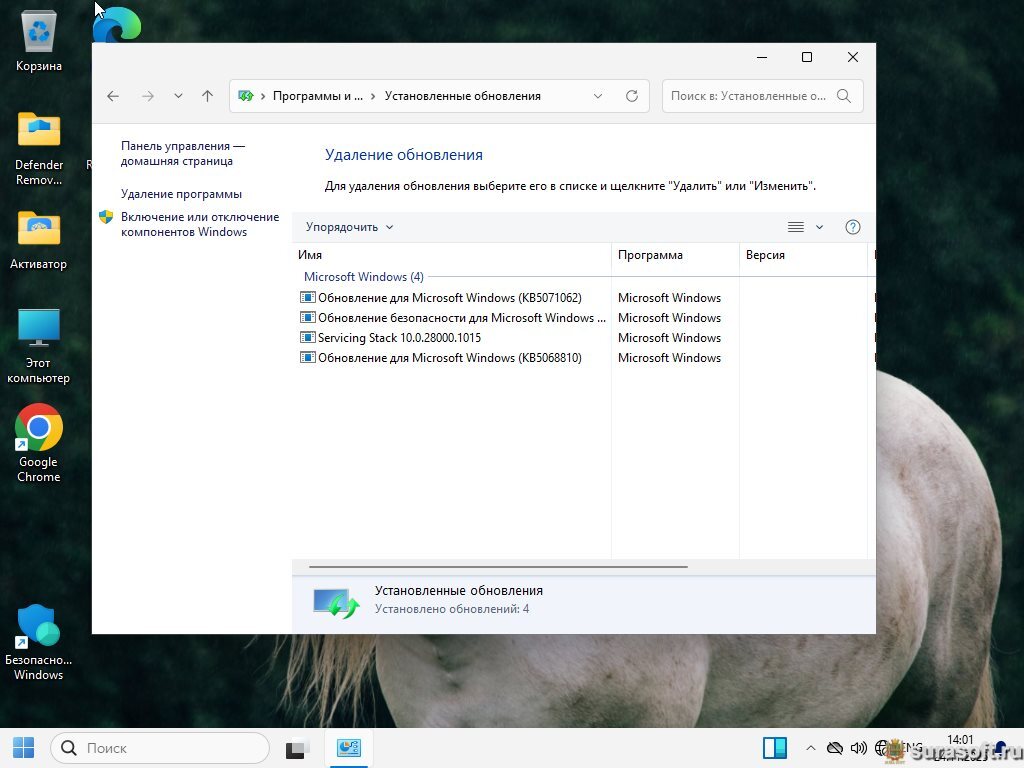Collapse the Microsoft Windows (4) group
Viewport: 1024px width, 768px height.
coord(363,277)
